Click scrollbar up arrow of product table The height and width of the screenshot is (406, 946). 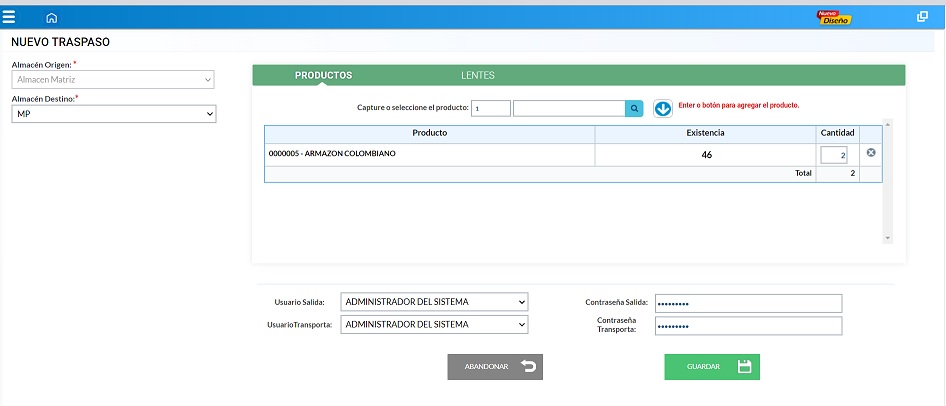887,125
